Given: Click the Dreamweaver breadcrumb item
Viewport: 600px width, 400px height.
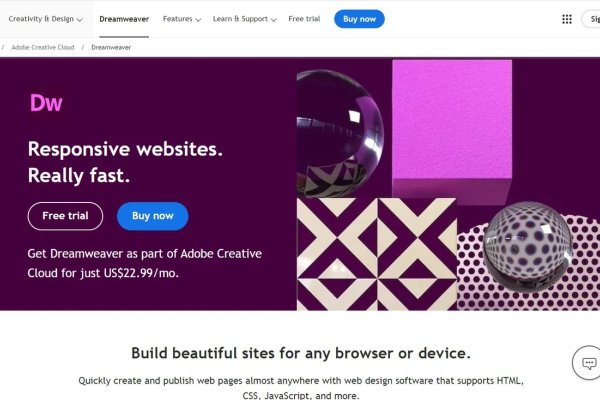Looking at the screenshot, I should coord(111,47).
